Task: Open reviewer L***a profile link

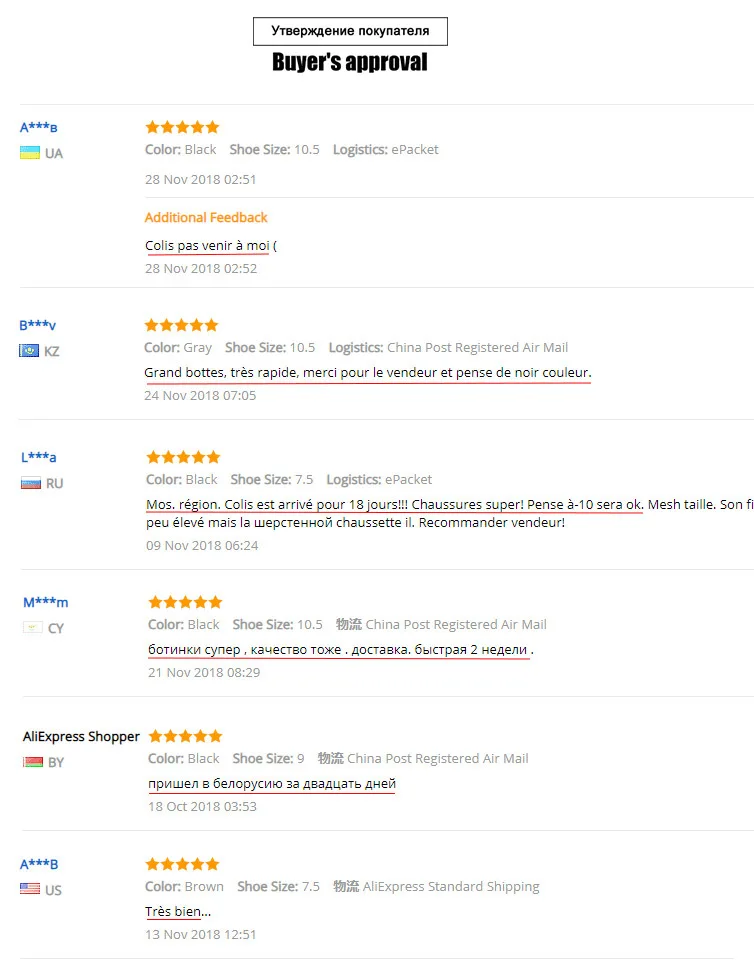Action: pos(39,457)
